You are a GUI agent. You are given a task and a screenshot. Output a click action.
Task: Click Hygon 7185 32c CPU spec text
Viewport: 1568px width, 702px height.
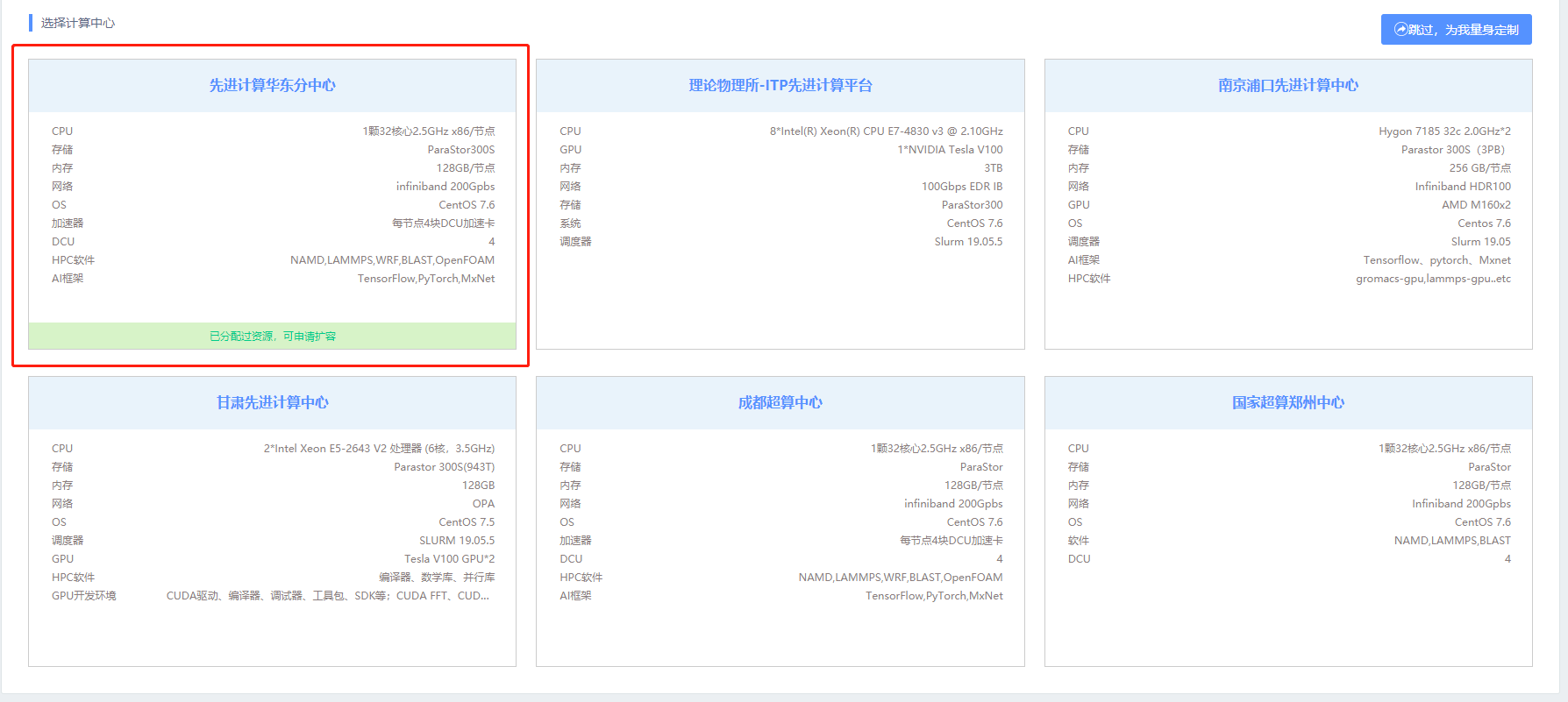point(1443,131)
